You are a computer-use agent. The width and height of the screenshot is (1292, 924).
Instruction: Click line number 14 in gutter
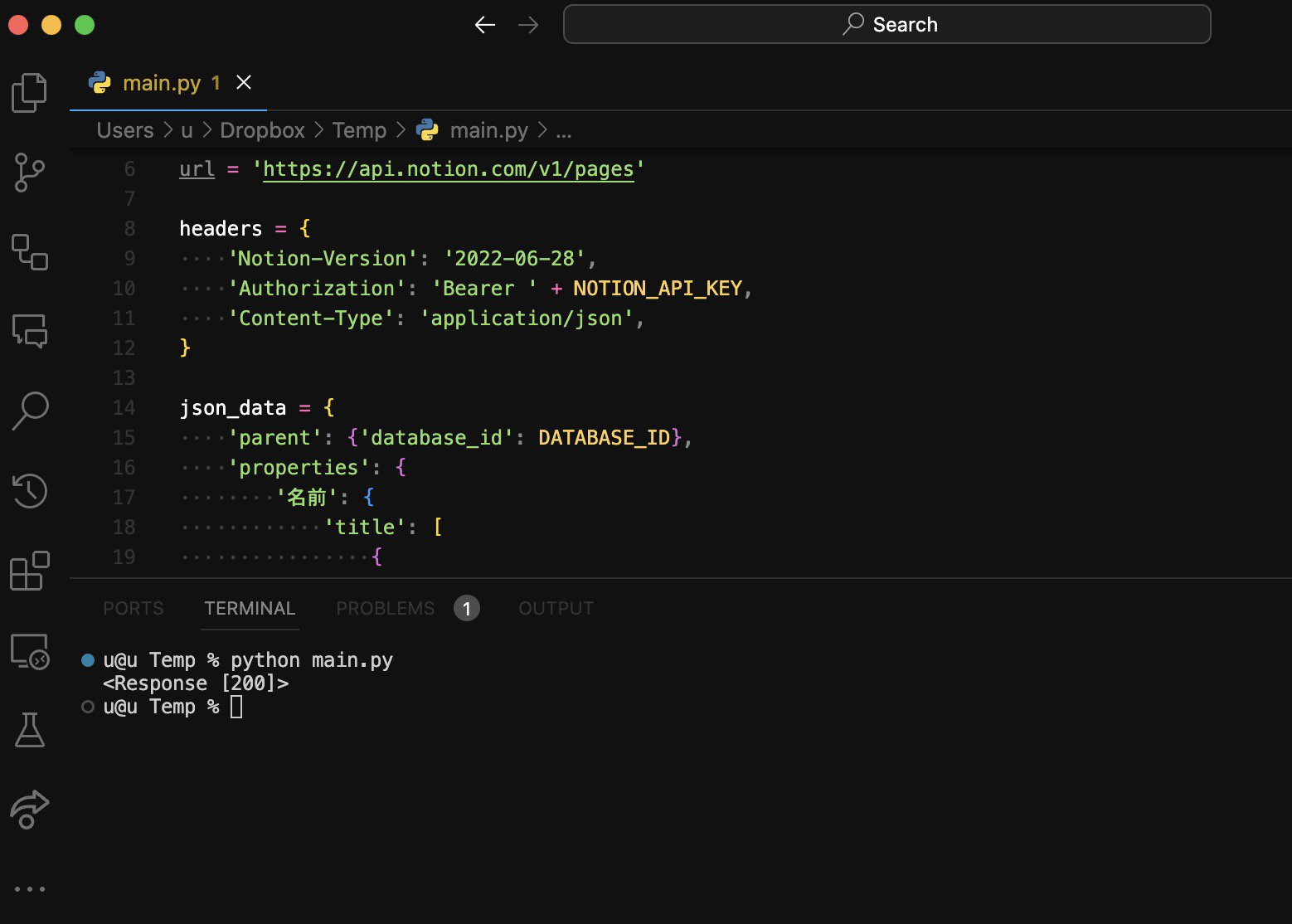pos(124,407)
